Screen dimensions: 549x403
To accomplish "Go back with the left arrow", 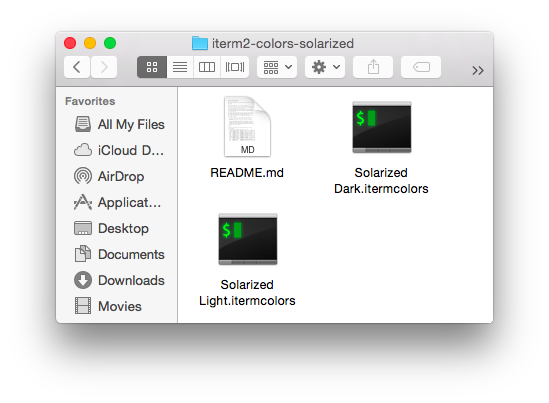I will click(77, 67).
